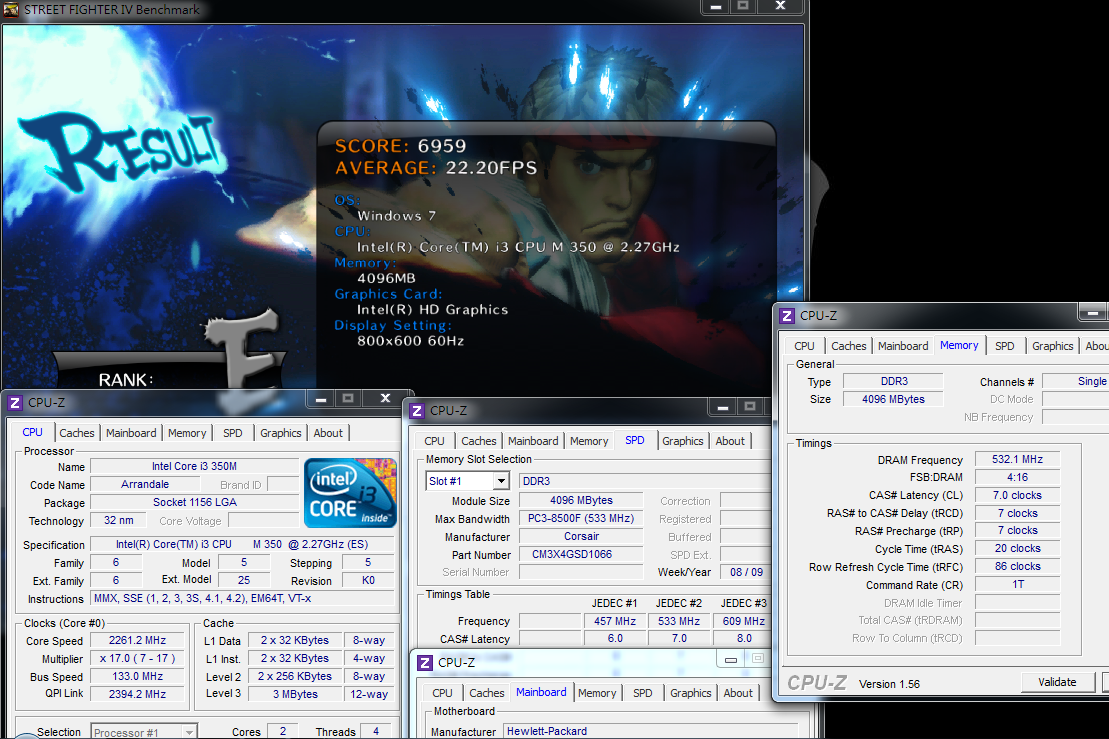
Task: Click Z icon of CPU-Z window with Validate button
Action: [786, 315]
